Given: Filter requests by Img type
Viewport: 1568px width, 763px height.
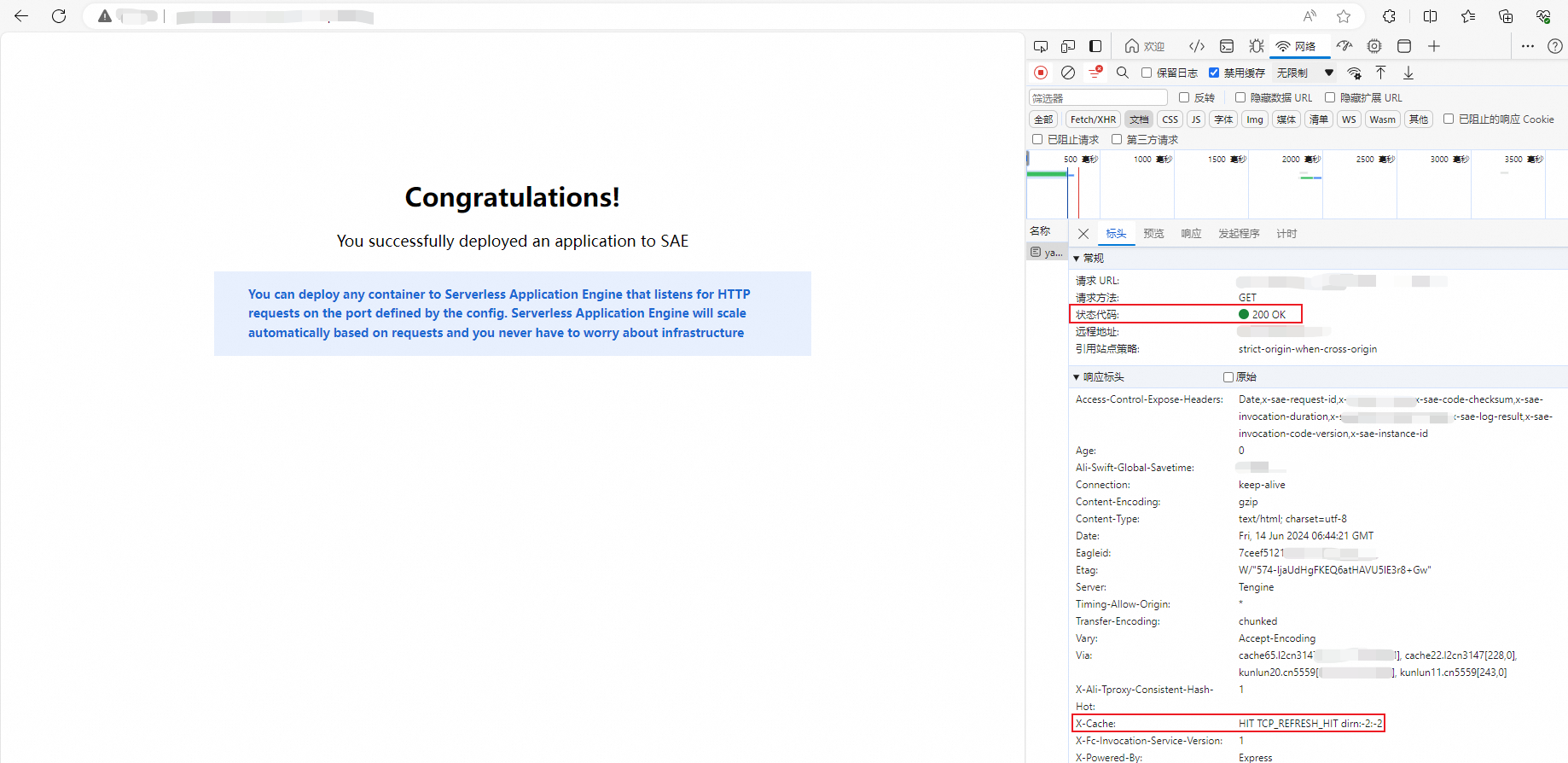Looking at the screenshot, I should point(1254,119).
